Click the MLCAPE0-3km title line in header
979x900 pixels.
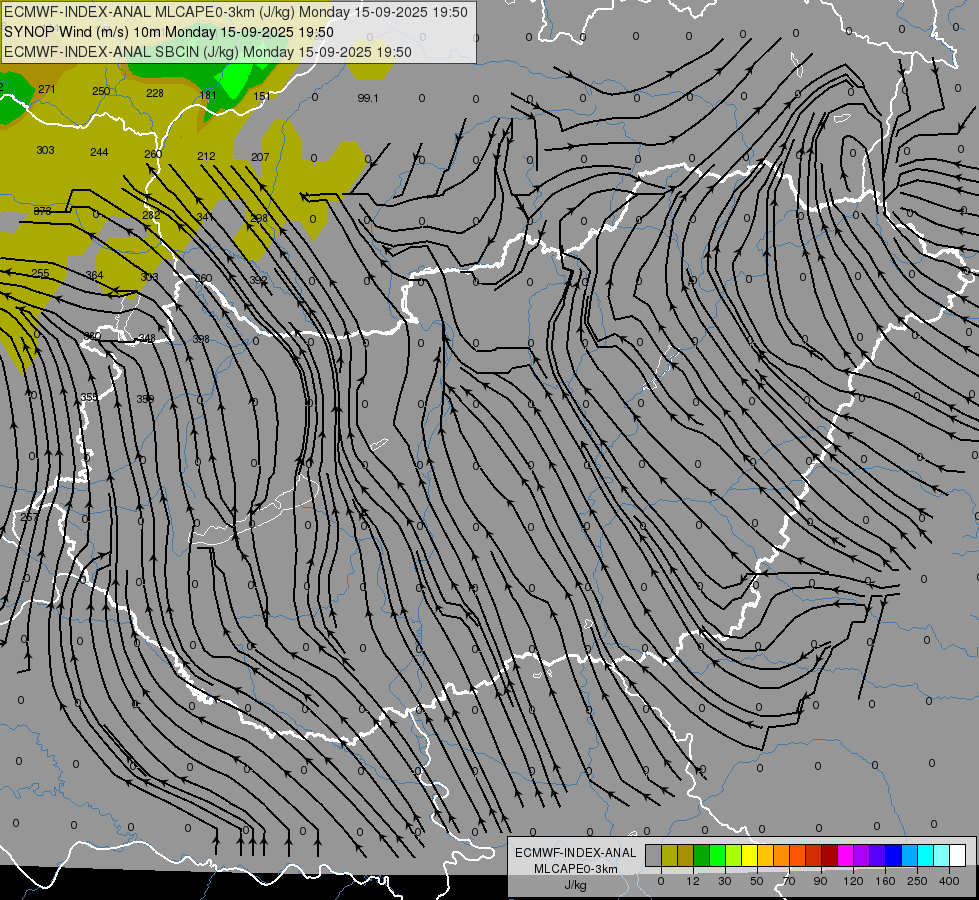[x=235, y=12]
